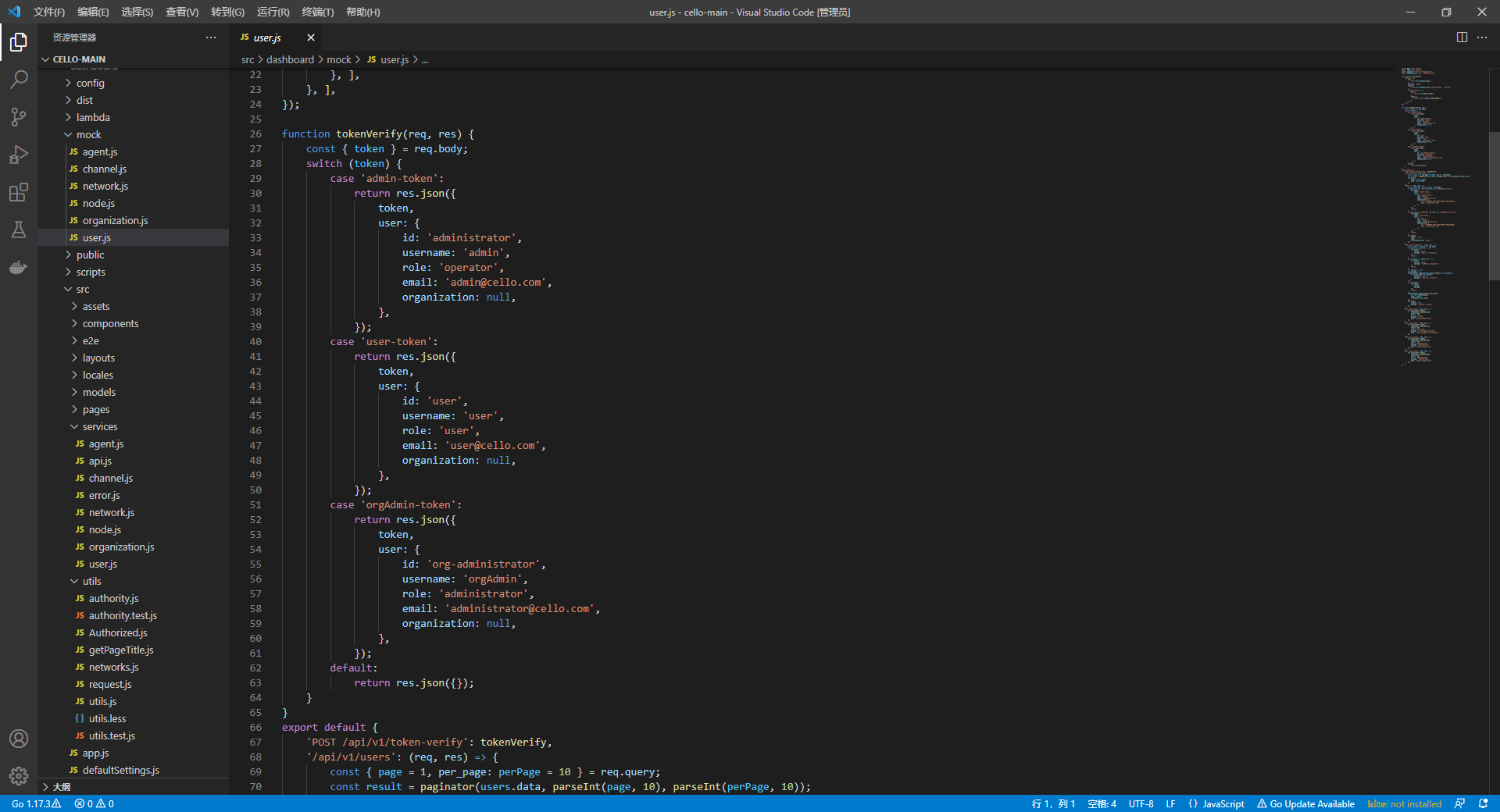Open utils.less file
This screenshot has height=812, width=1500.
(133, 718)
